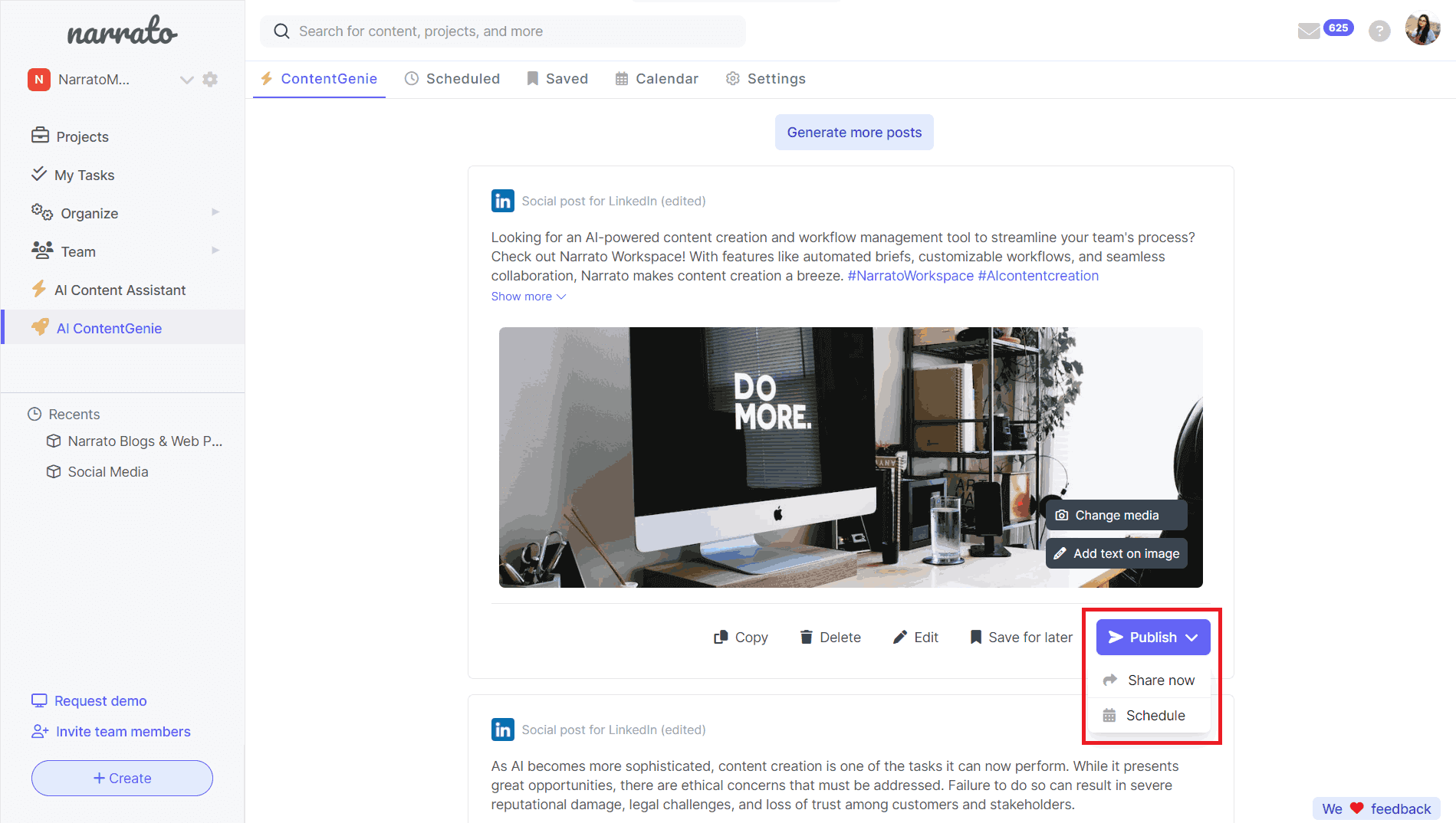1456x823 pixels.
Task: Open AI Content Assistant
Action: click(x=108, y=290)
